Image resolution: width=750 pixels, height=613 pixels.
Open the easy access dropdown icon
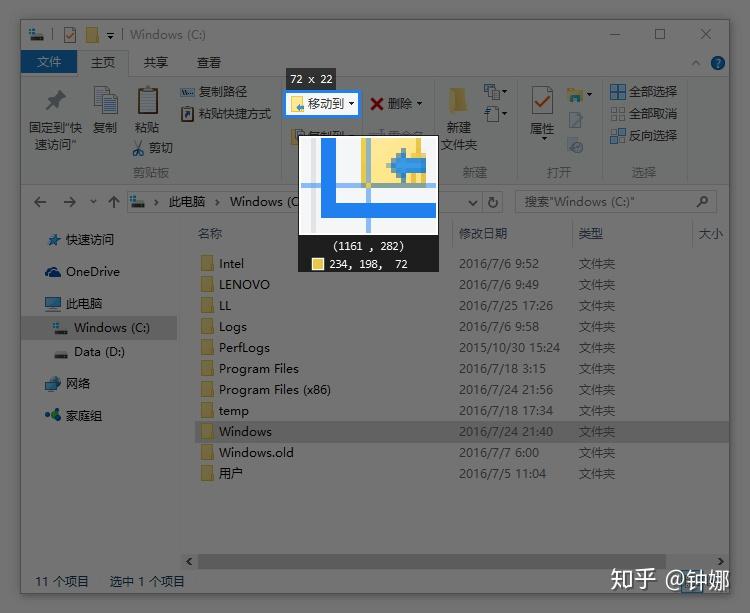495,114
